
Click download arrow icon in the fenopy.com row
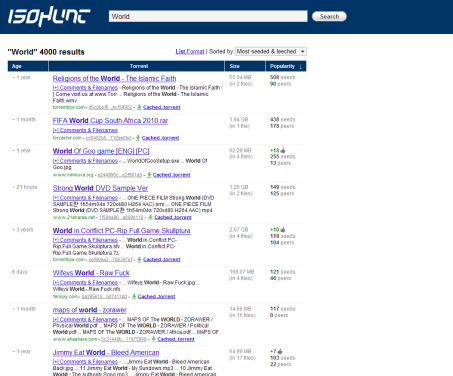coord(134,296)
